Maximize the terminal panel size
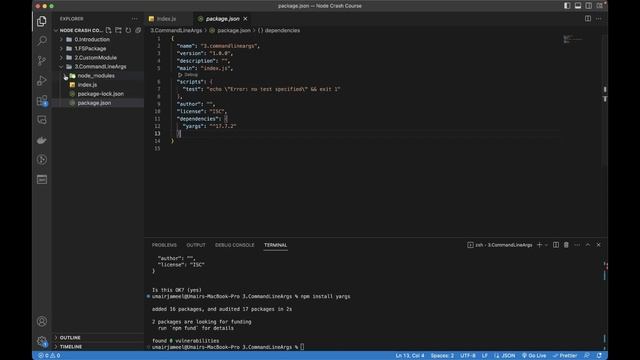 click(x=588, y=245)
